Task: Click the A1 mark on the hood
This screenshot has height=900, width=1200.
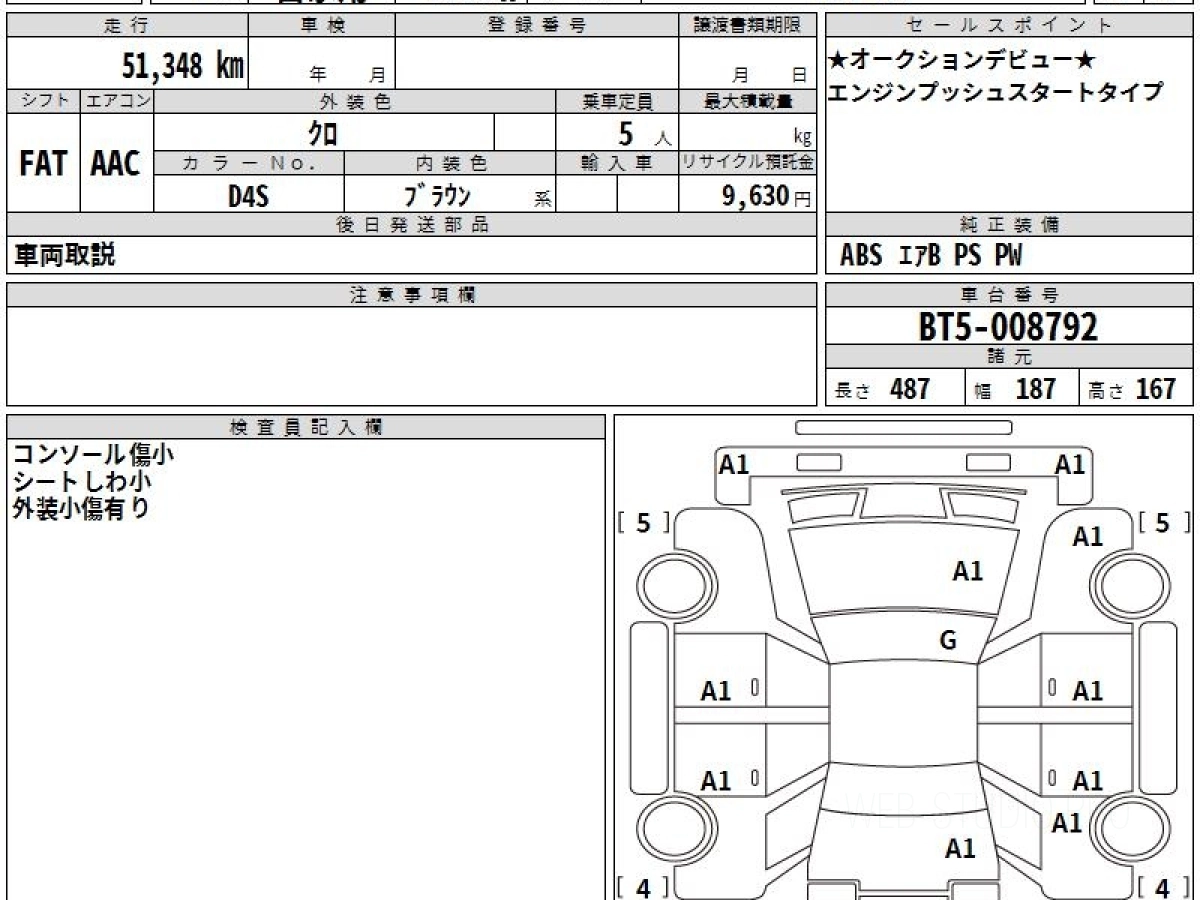Action: tap(967, 571)
